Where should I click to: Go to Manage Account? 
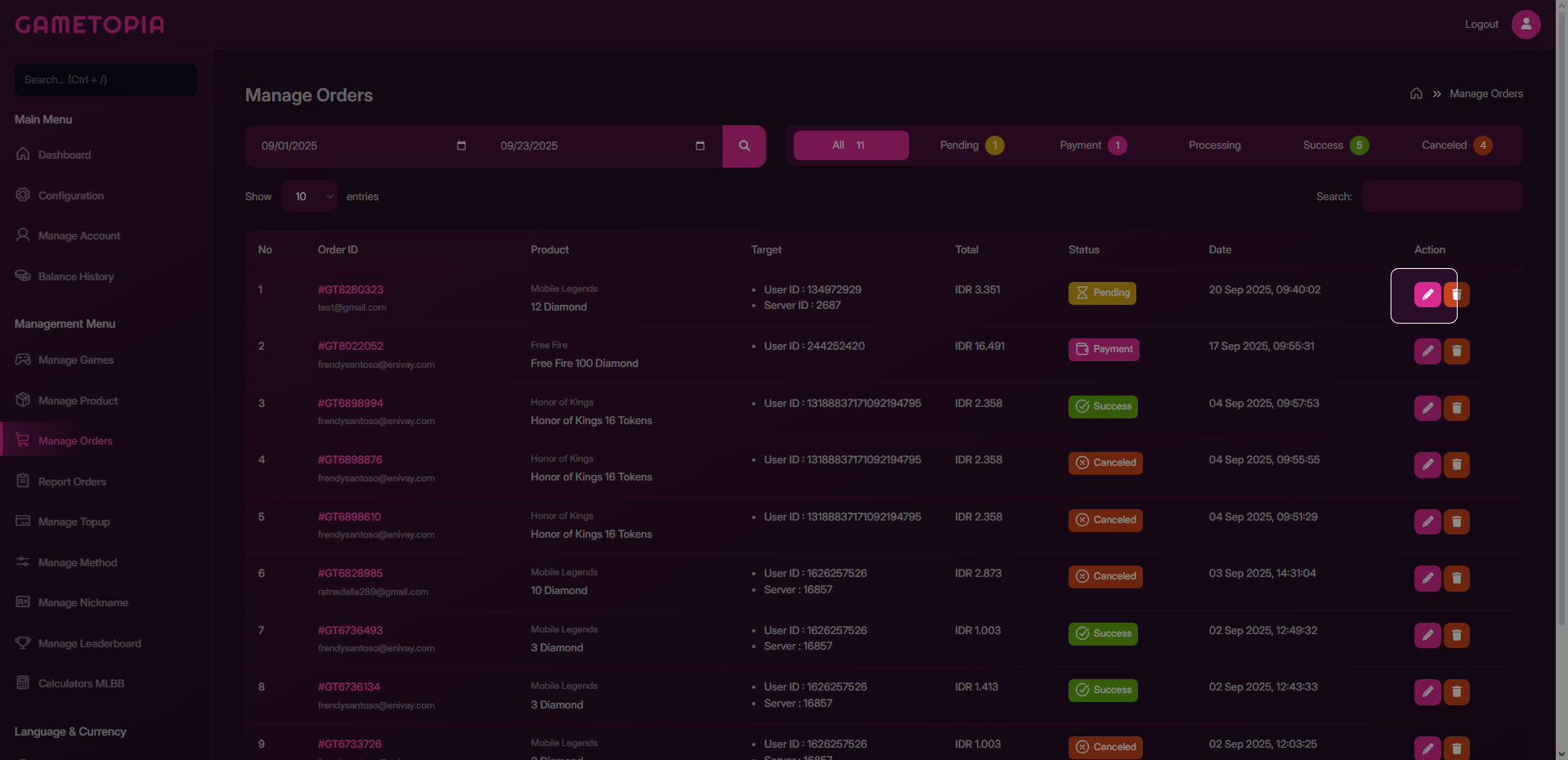point(79,235)
